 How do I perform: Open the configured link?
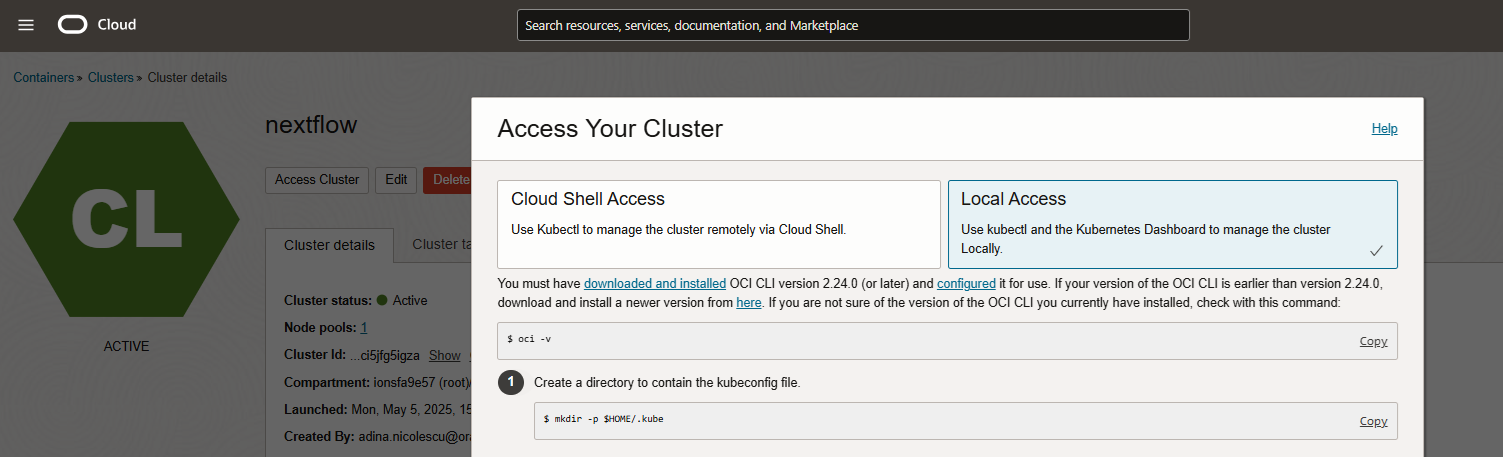click(x=966, y=284)
